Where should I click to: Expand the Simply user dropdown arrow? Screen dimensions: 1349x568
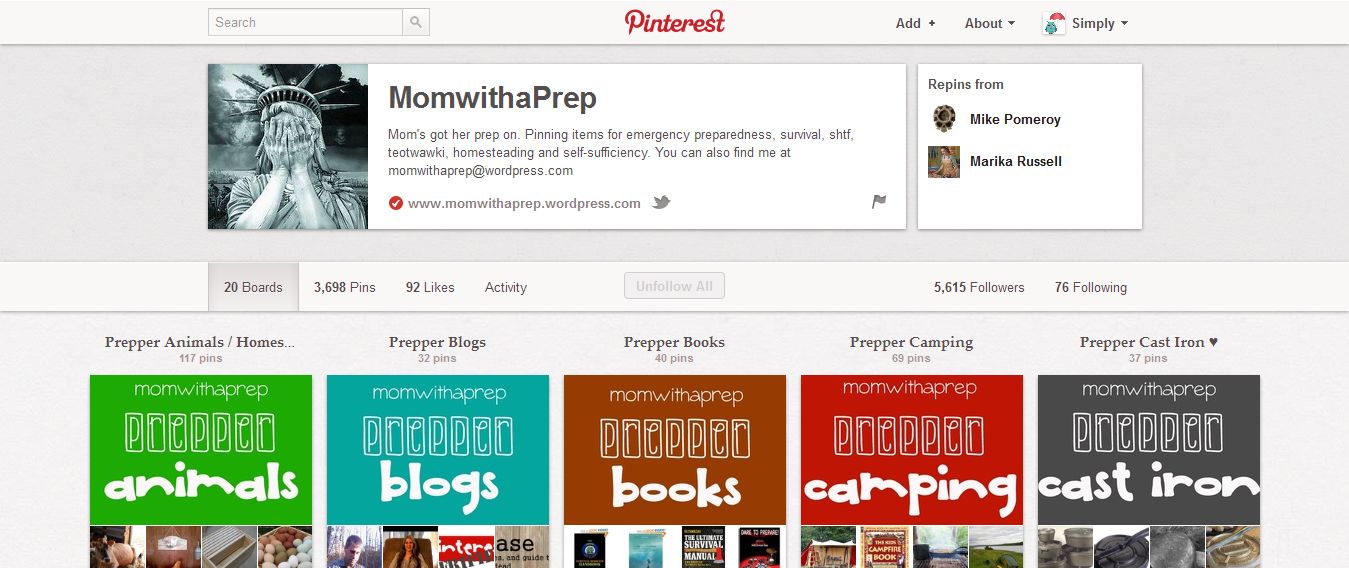(1125, 23)
